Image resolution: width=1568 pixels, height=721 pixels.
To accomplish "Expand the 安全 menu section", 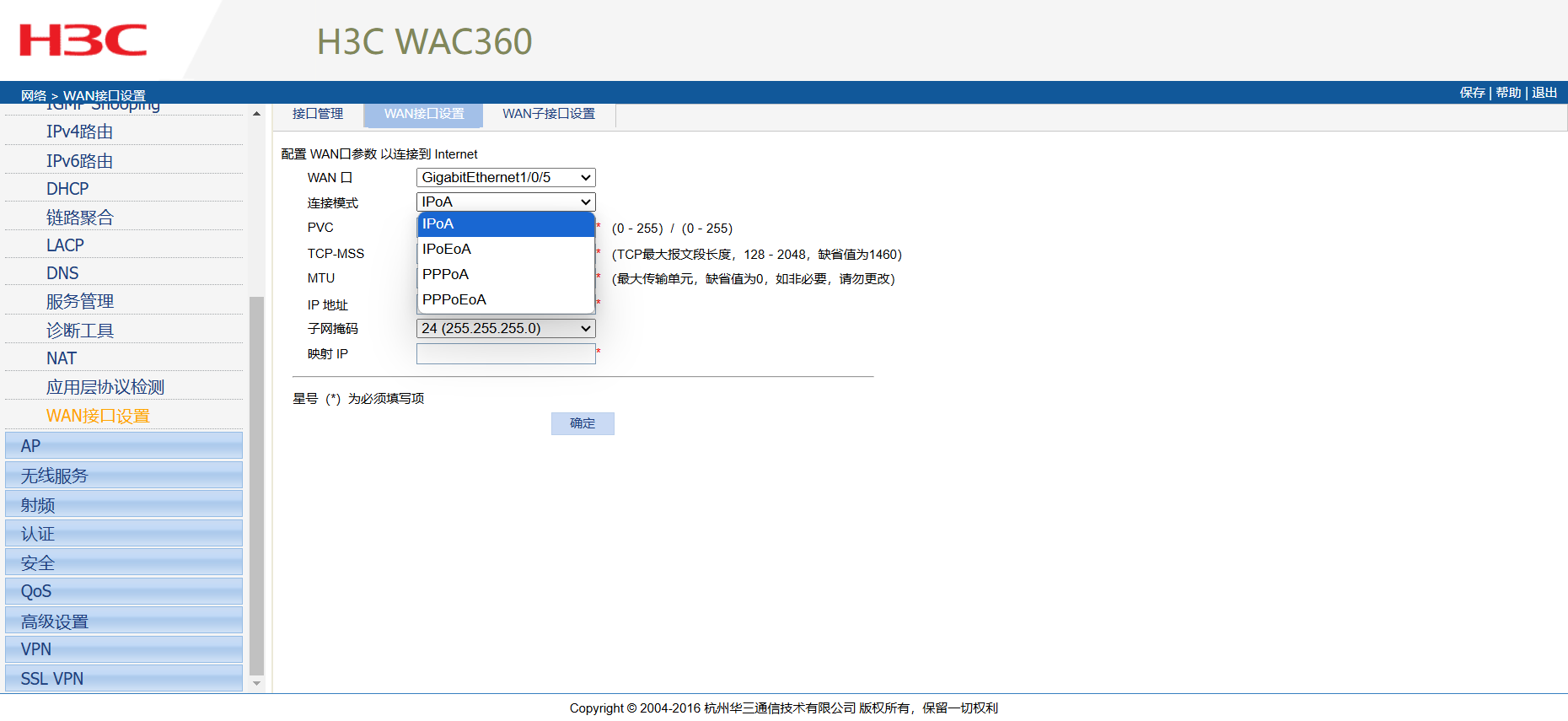I will click(x=124, y=562).
